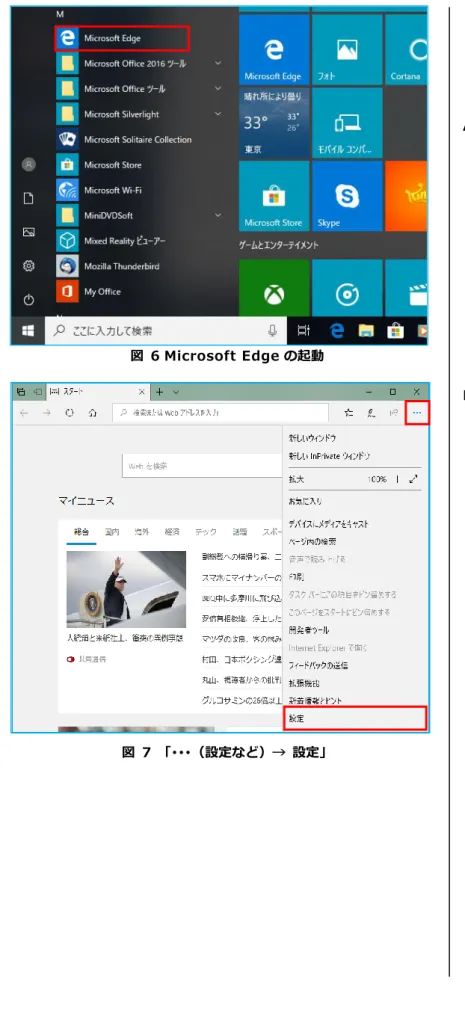Open 設定 at the menu bottom
The height and width of the screenshot is (1022, 465).
355,718
